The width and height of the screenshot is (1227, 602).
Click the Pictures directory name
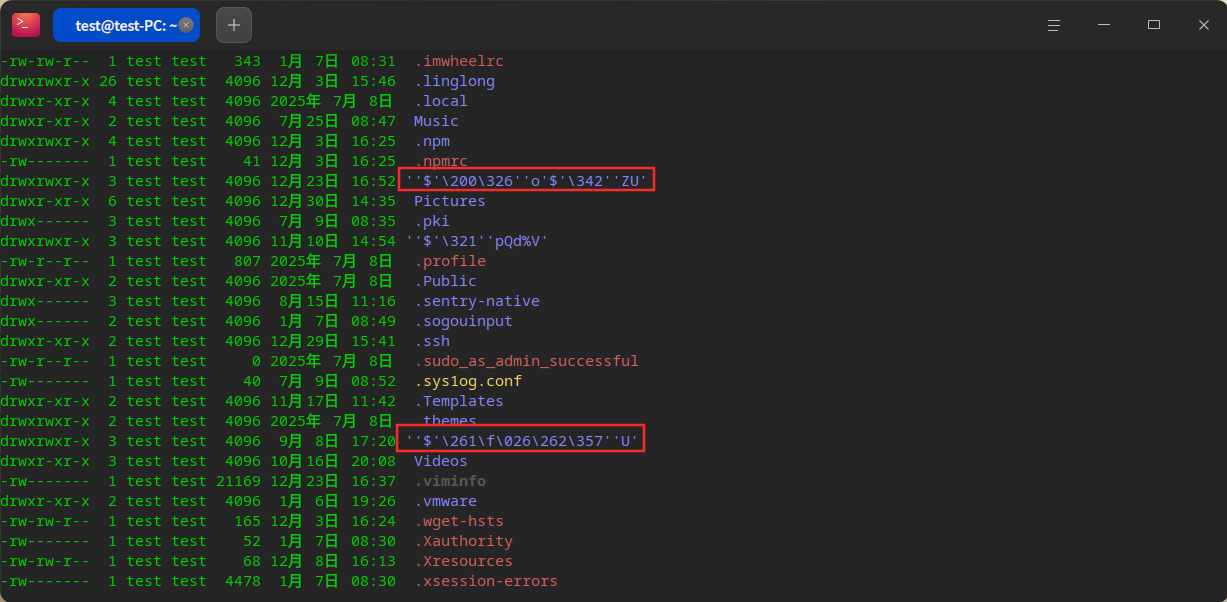coord(450,201)
